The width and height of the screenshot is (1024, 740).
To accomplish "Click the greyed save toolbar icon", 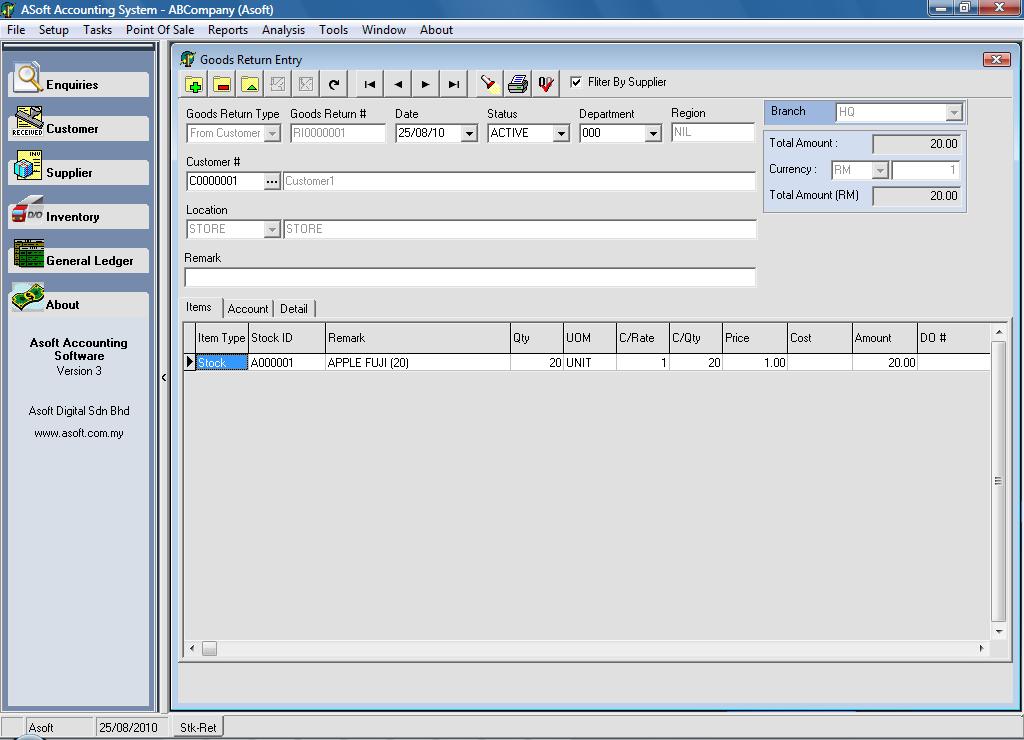I will (x=278, y=84).
